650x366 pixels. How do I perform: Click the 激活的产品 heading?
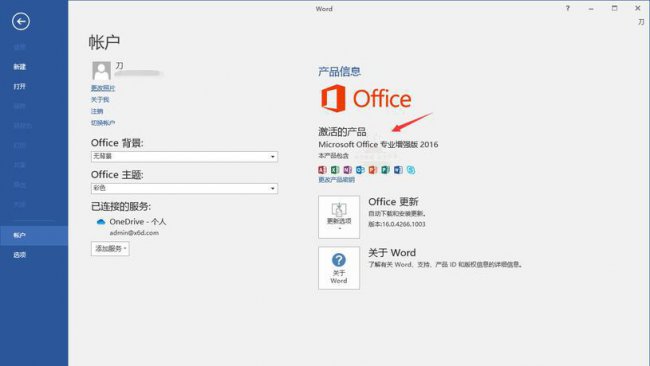pyautogui.click(x=342, y=132)
